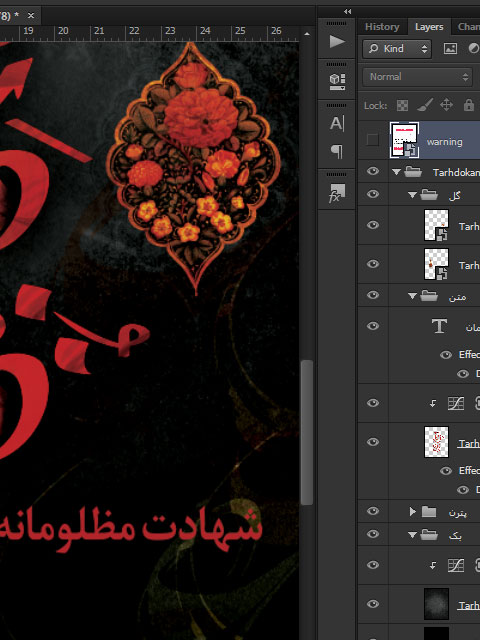Lock position move-arrows icon
Image resolution: width=480 pixels, height=640 pixels.
point(447,105)
